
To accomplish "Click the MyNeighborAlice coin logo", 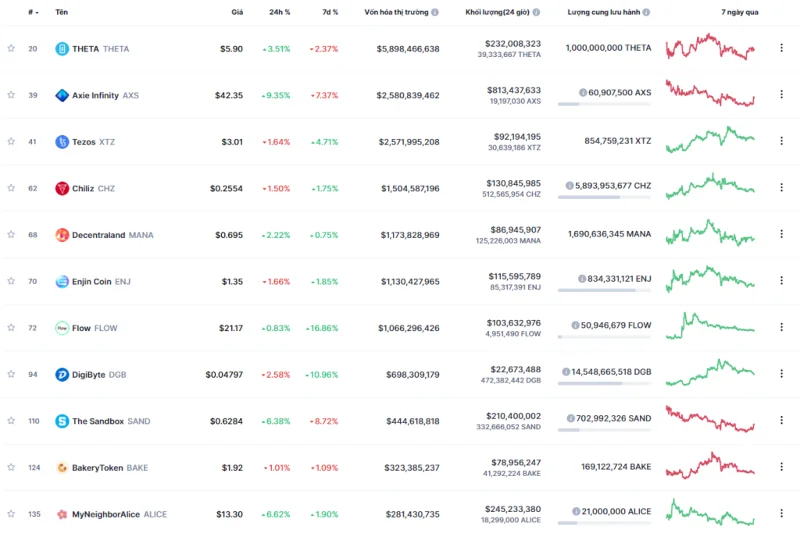I will pos(62,514).
